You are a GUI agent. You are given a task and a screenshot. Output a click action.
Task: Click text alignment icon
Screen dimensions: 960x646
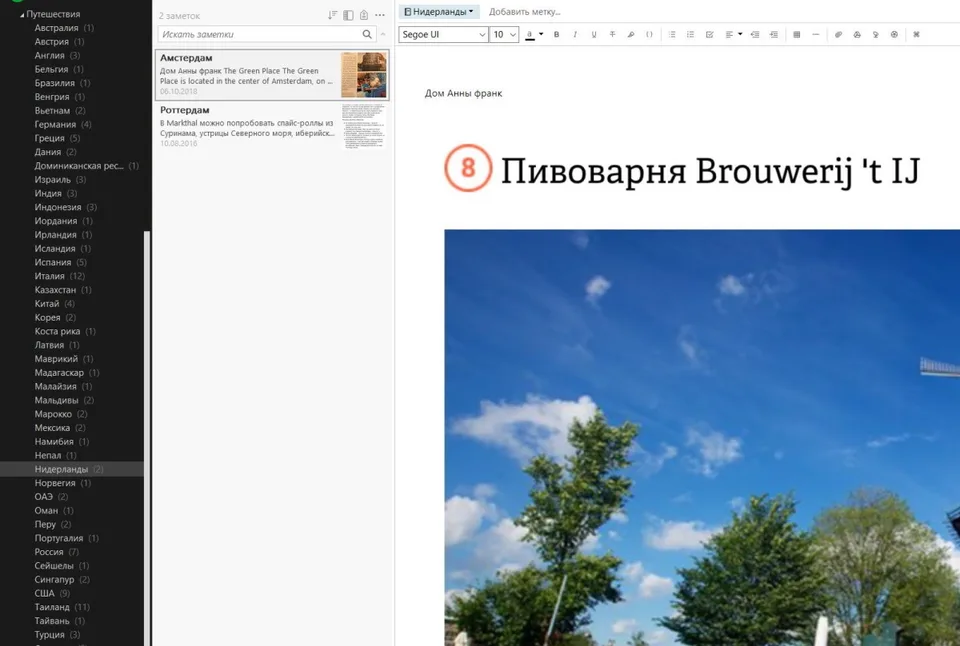pos(729,34)
